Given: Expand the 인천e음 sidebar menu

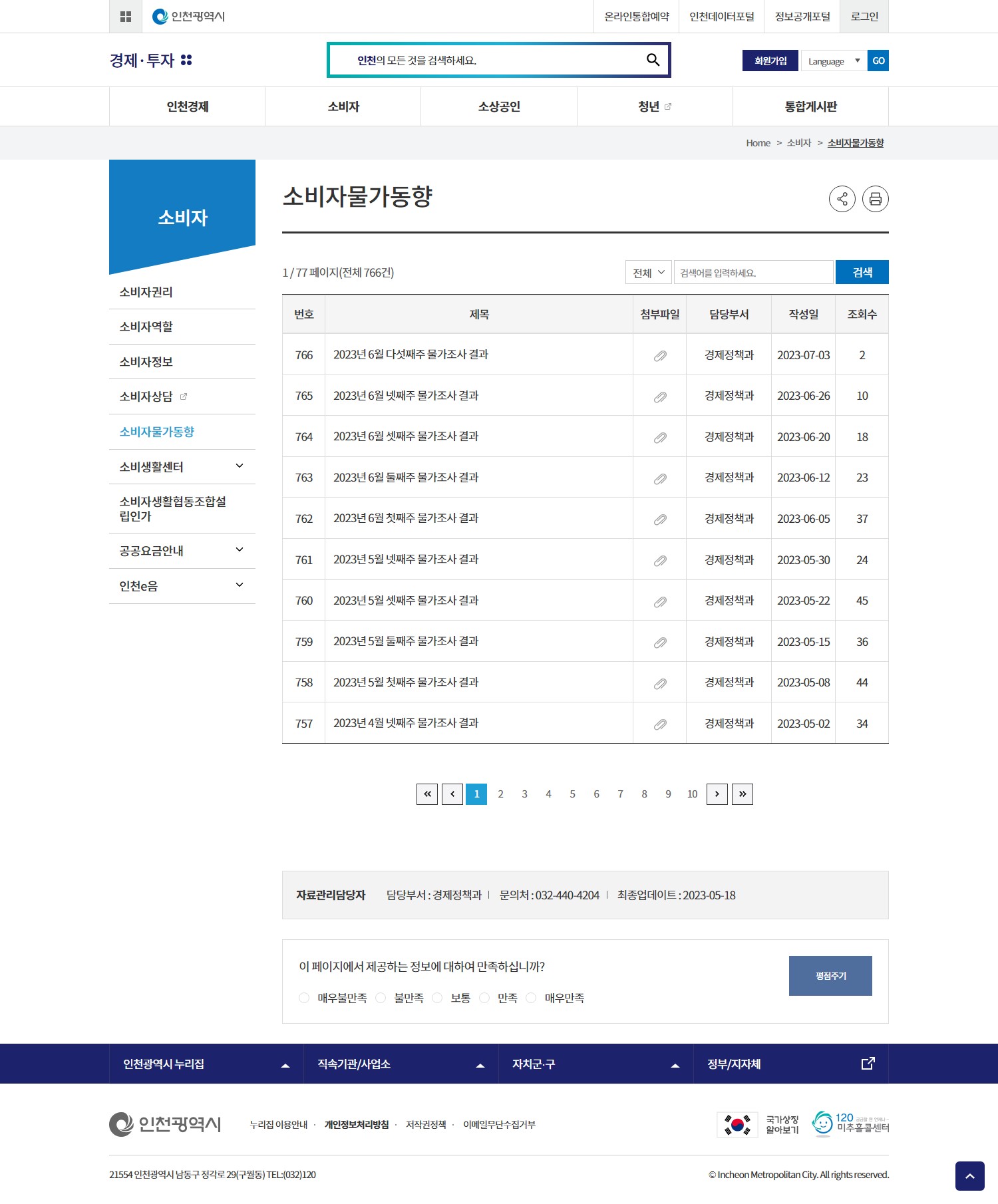Looking at the screenshot, I should (x=240, y=585).
